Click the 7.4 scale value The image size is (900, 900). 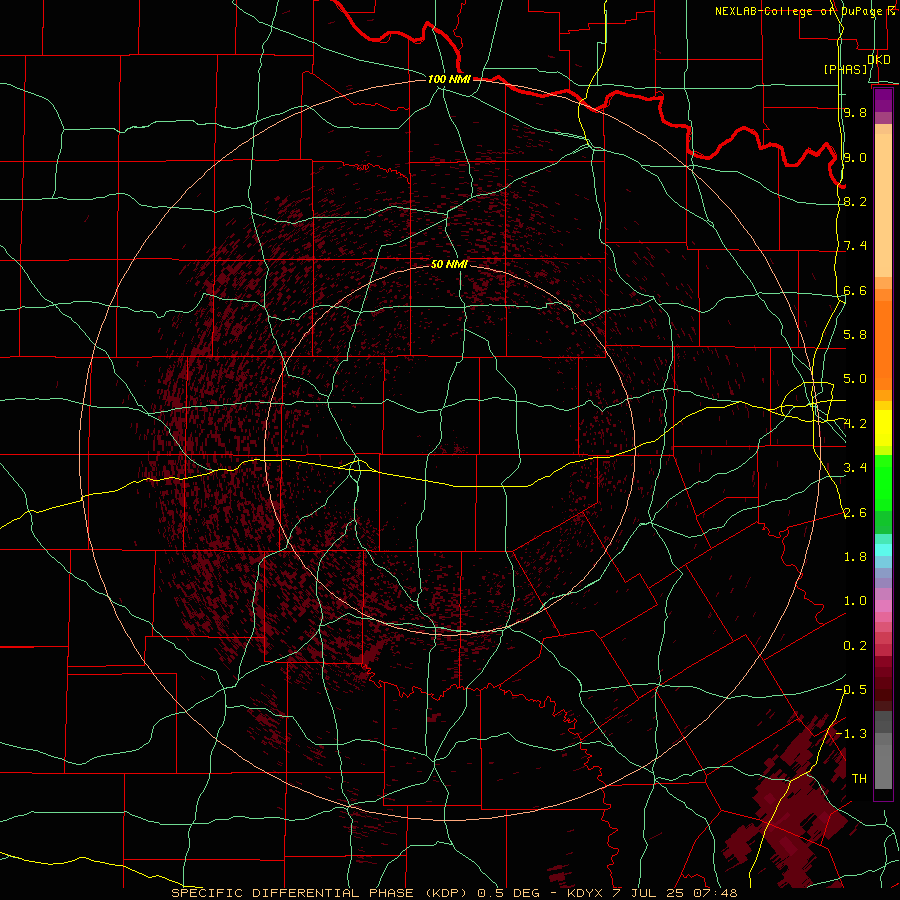pyautogui.click(x=855, y=246)
